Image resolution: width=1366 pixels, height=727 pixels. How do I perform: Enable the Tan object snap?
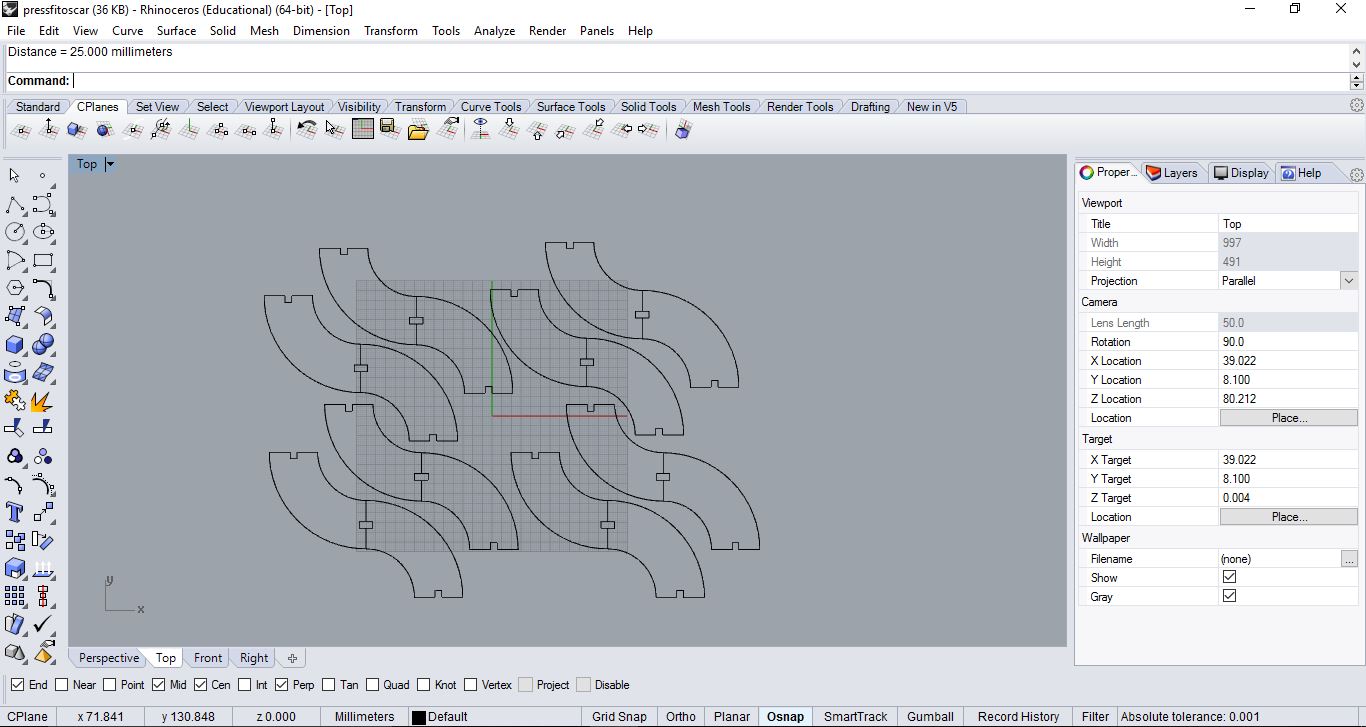click(x=329, y=685)
